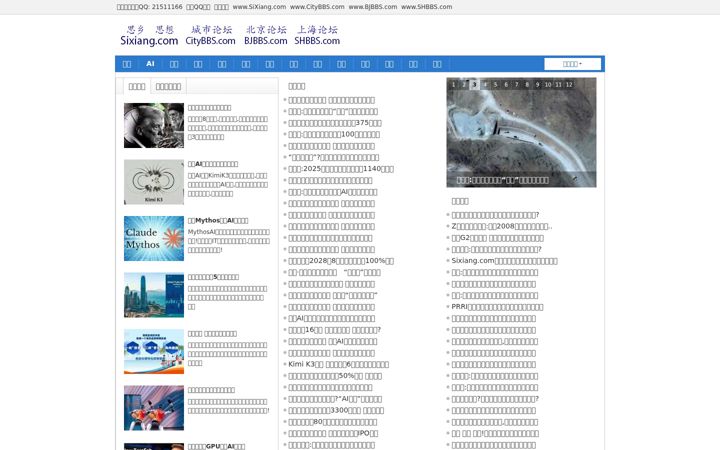Select the AI item in blue navigation bar
Screen dimensions: 720x450
pos(150,64)
